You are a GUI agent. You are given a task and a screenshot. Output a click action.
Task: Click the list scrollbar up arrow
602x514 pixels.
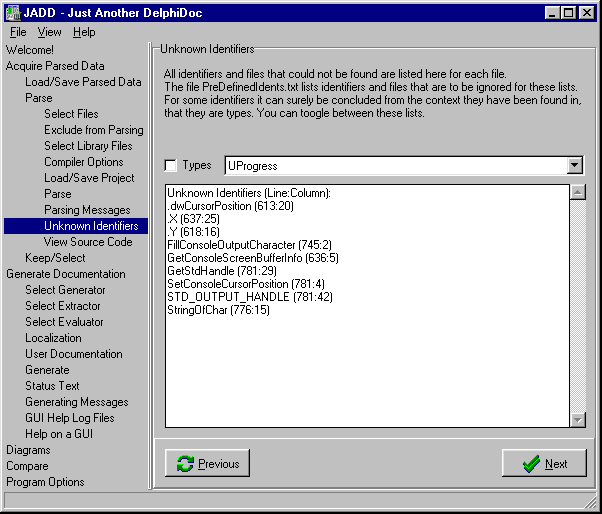pos(577,192)
